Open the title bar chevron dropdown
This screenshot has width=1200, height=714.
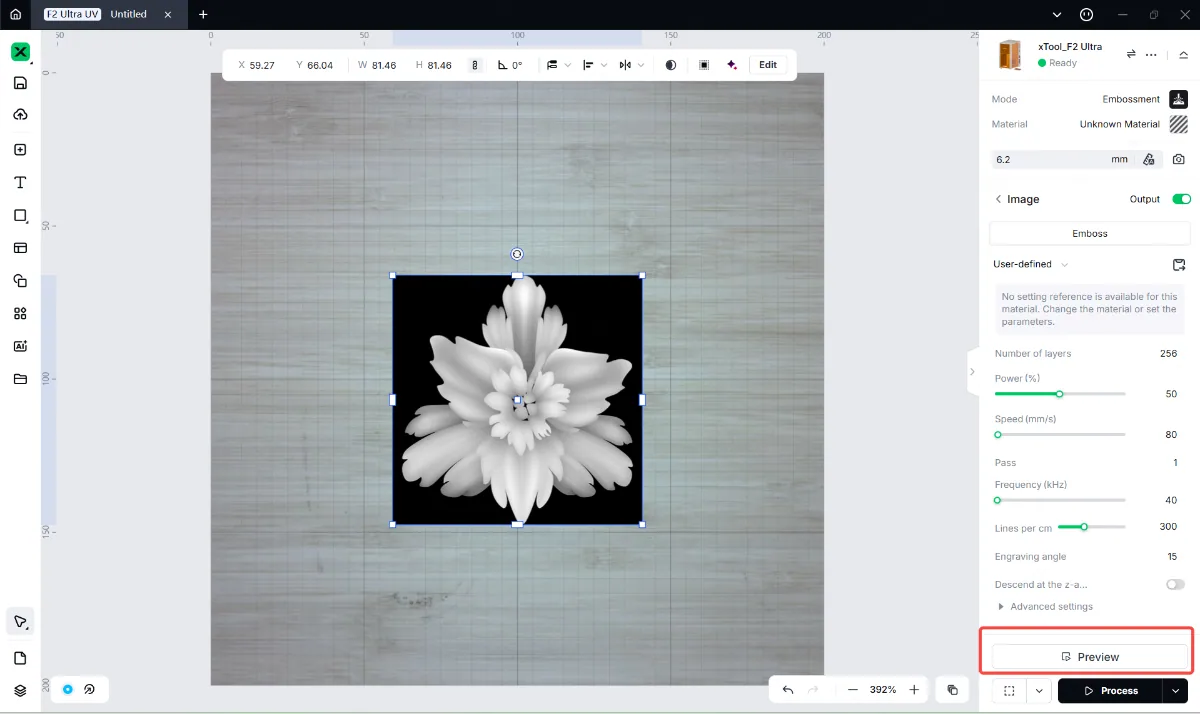[1058, 14]
